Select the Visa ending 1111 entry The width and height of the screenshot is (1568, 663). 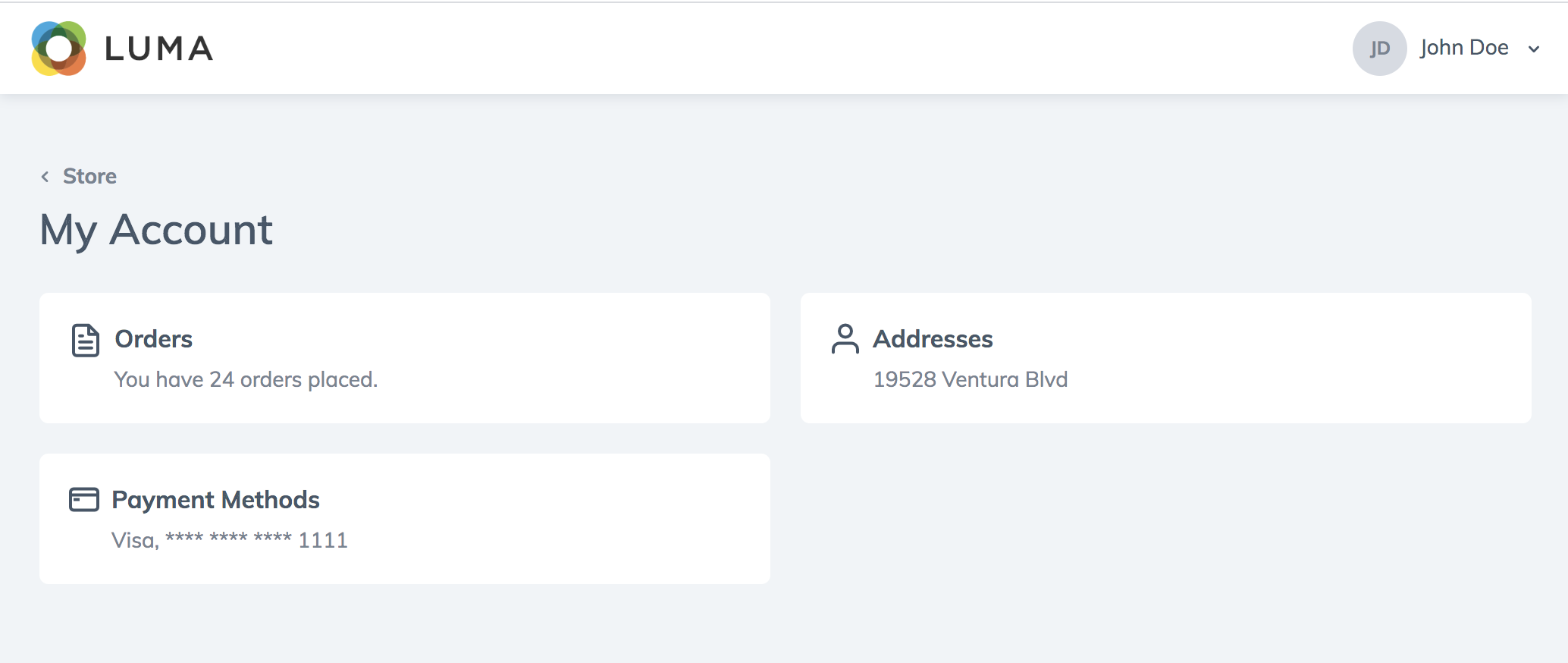pyautogui.click(x=230, y=540)
